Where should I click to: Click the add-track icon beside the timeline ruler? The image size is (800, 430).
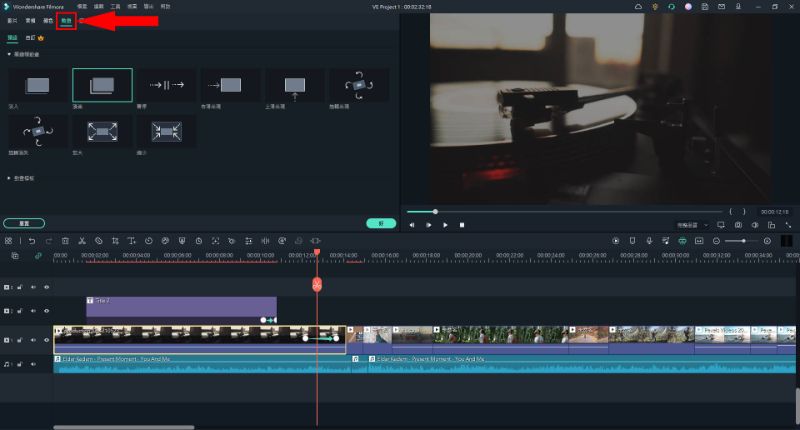[x=15, y=256]
